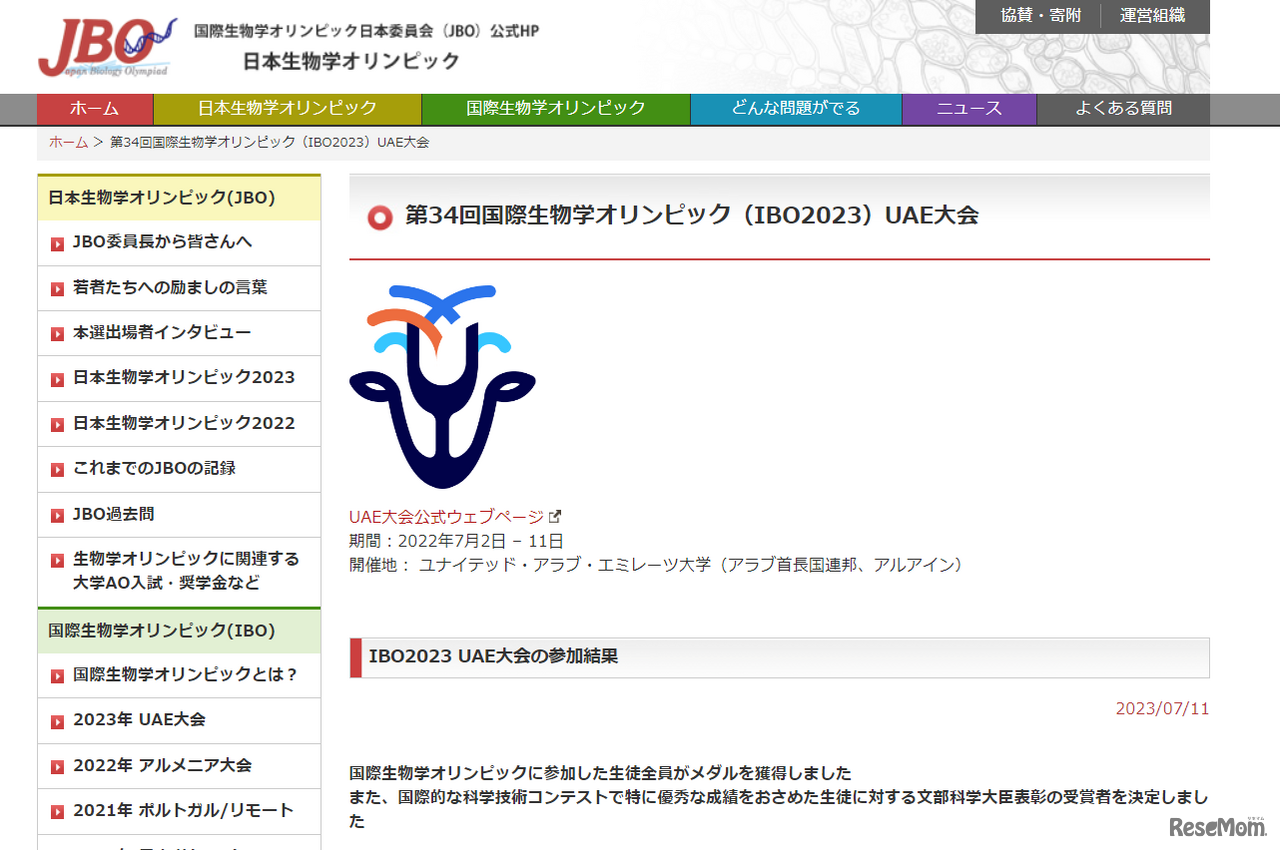Click the red arrow icon beside 国際生物学オリンピックとは？
The image size is (1280, 850).
[x=57, y=675]
